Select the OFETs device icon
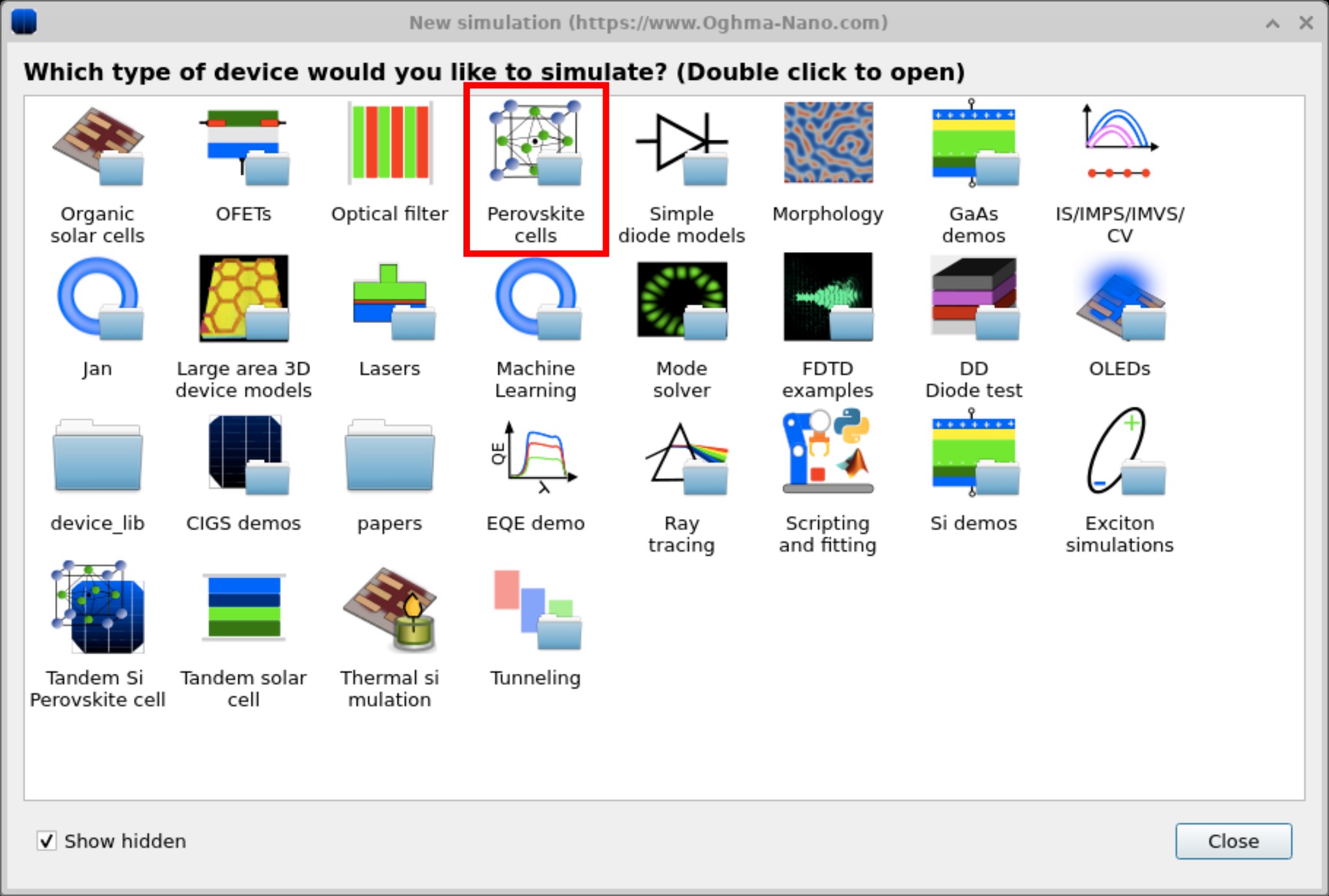Viewport: 1329px width, 896px height. [x=243, y=144]
